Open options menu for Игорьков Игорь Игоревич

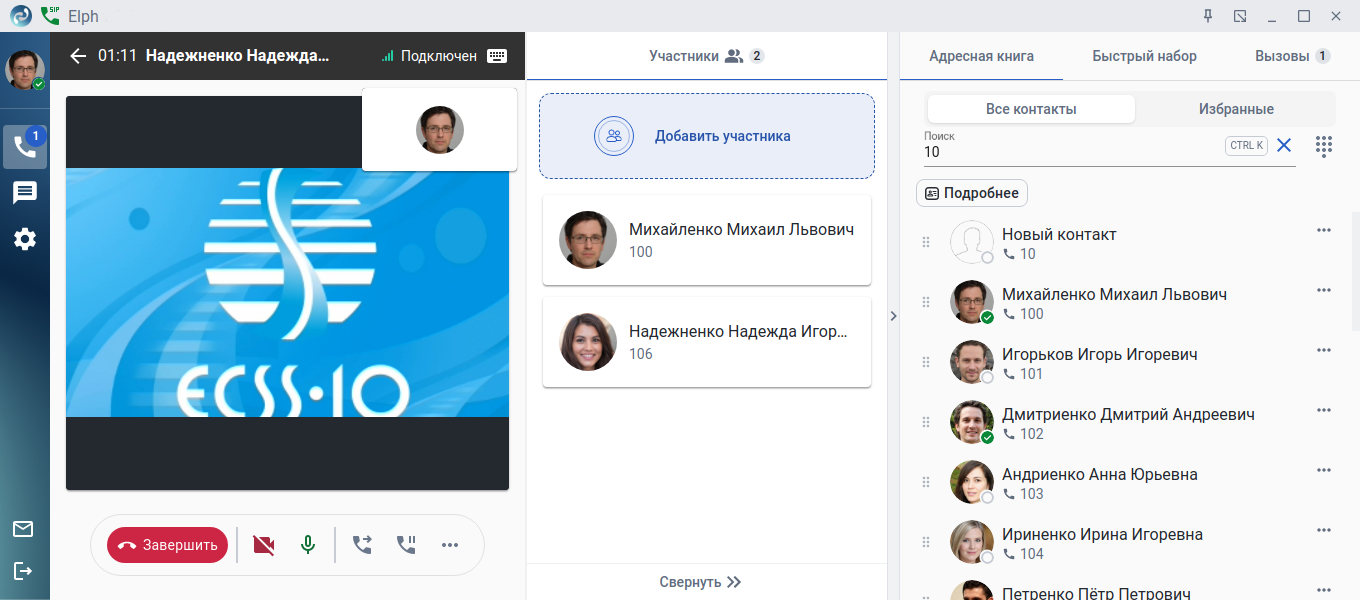point(1324,350)
